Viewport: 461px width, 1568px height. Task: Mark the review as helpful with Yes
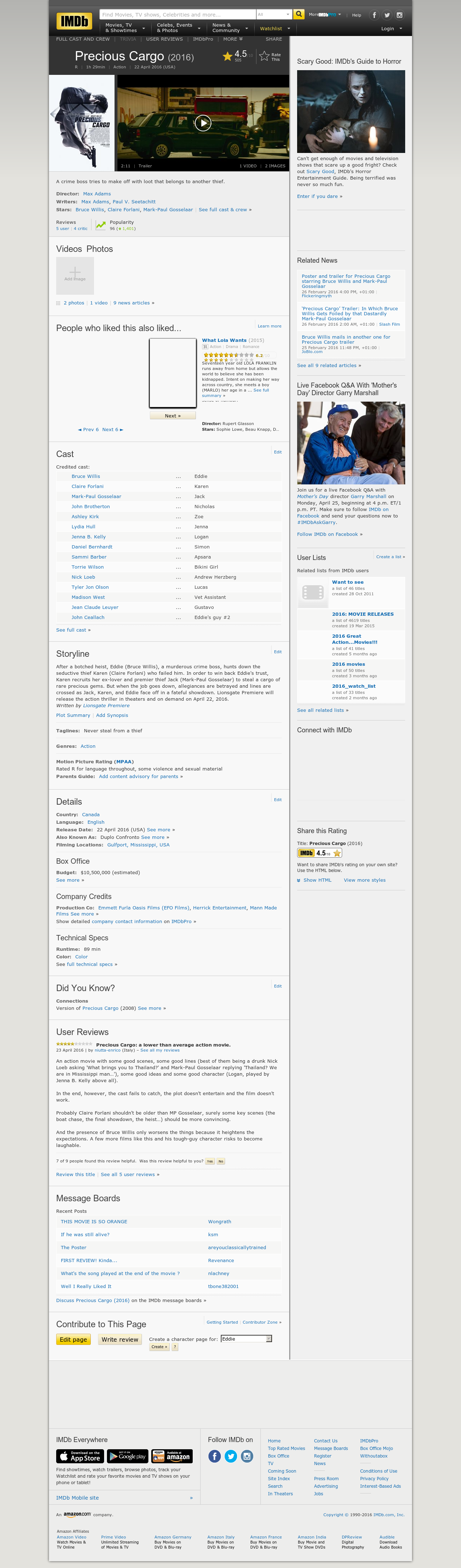tap(210, 1161)
